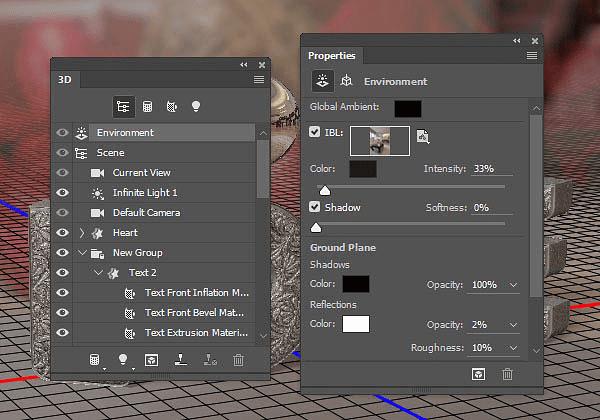The width and height of the screenshot is (600, 420).
Task: Open the IBL texture file menu icon
Action: tap(422, 137)
